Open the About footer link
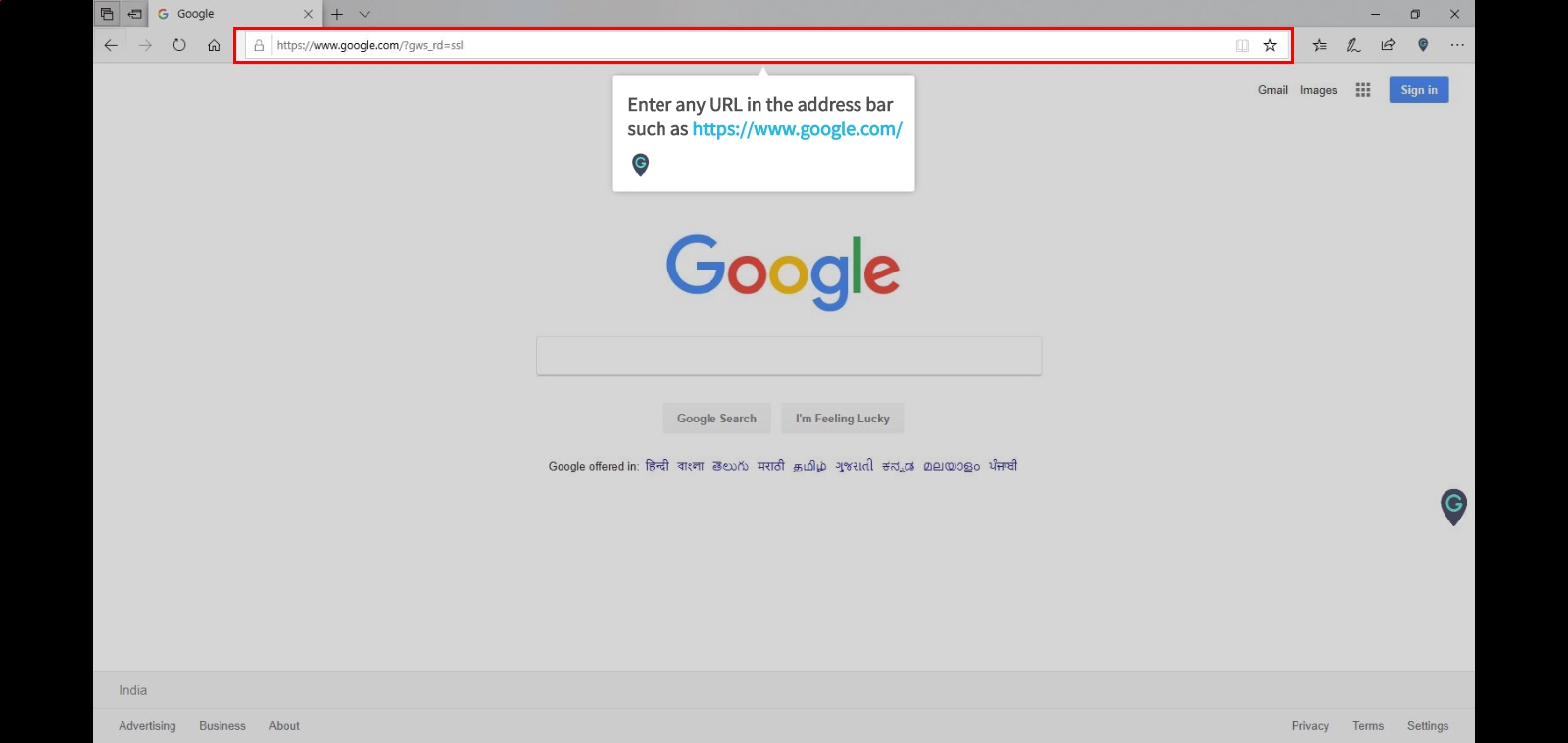Image resolution: width=1568 pixels, height=743 pixels. 284,726
